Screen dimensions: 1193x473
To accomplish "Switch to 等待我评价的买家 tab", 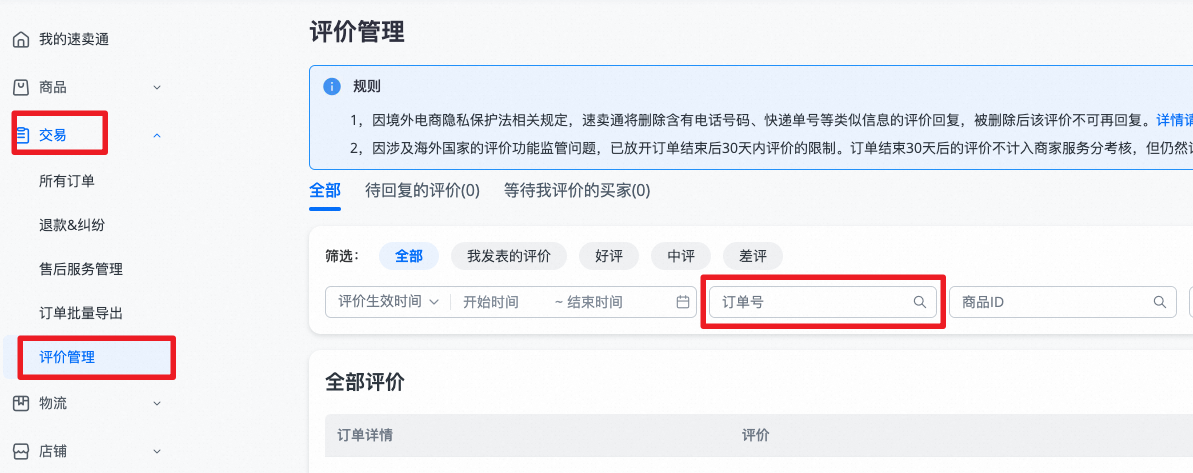I will pos(577,190).
